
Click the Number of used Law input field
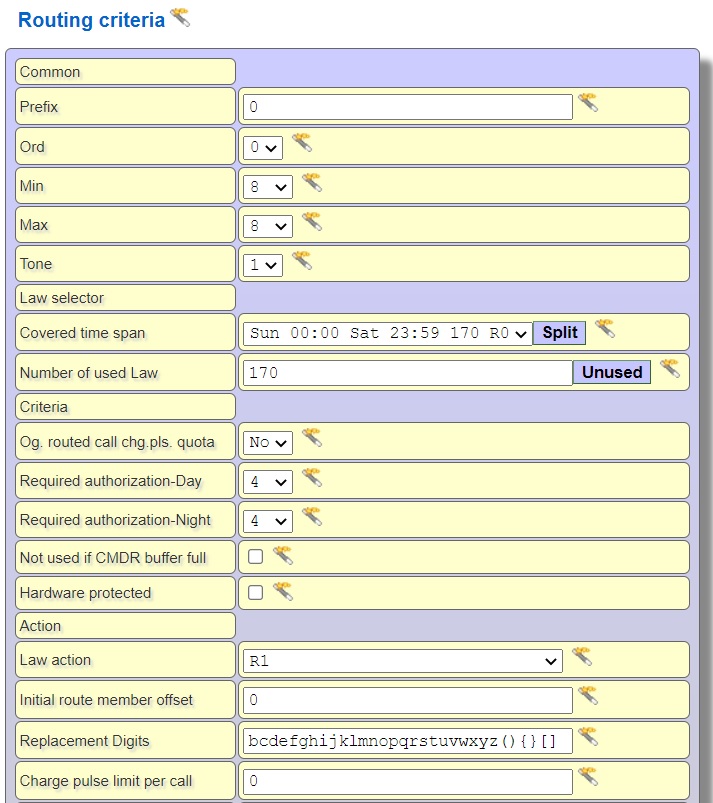(x=407, y=373)
